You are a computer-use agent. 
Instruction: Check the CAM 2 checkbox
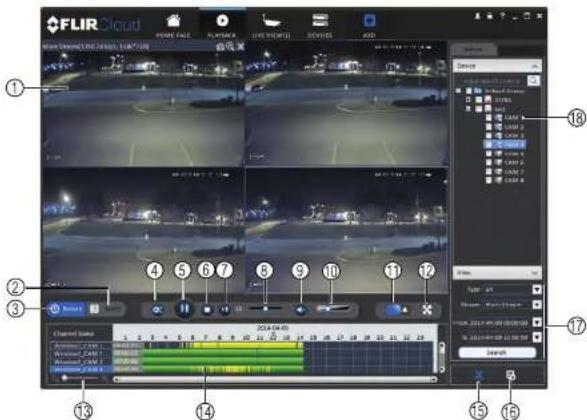coord(489,127)
